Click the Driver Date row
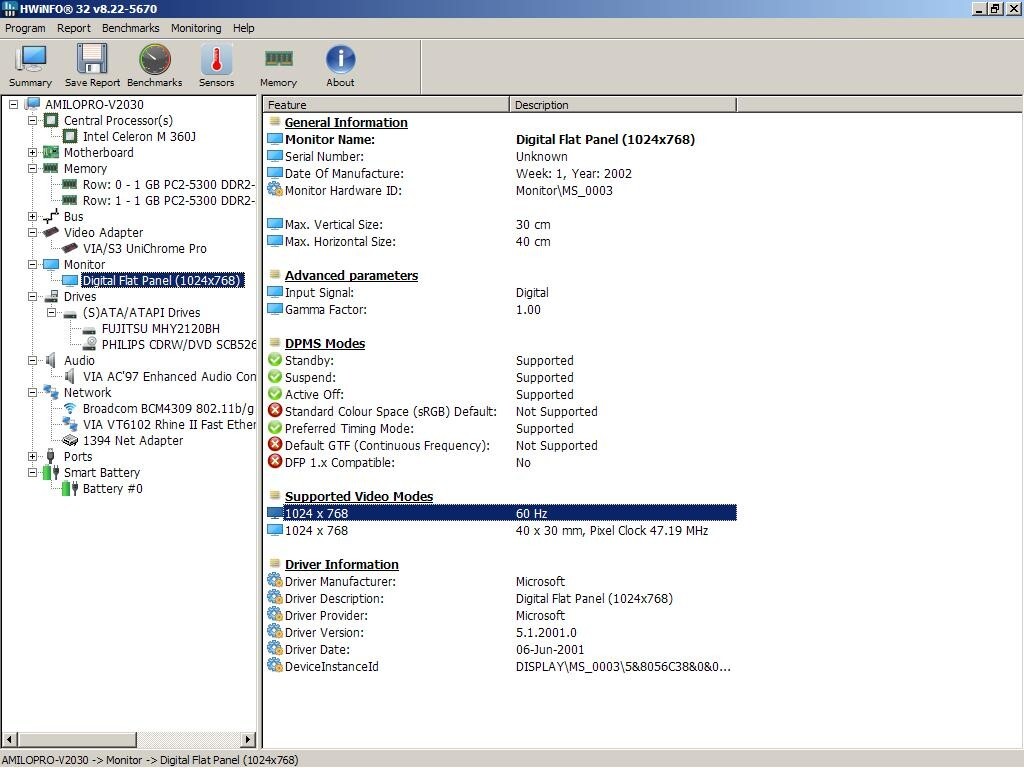1024x768 pixels. [502, 649]
